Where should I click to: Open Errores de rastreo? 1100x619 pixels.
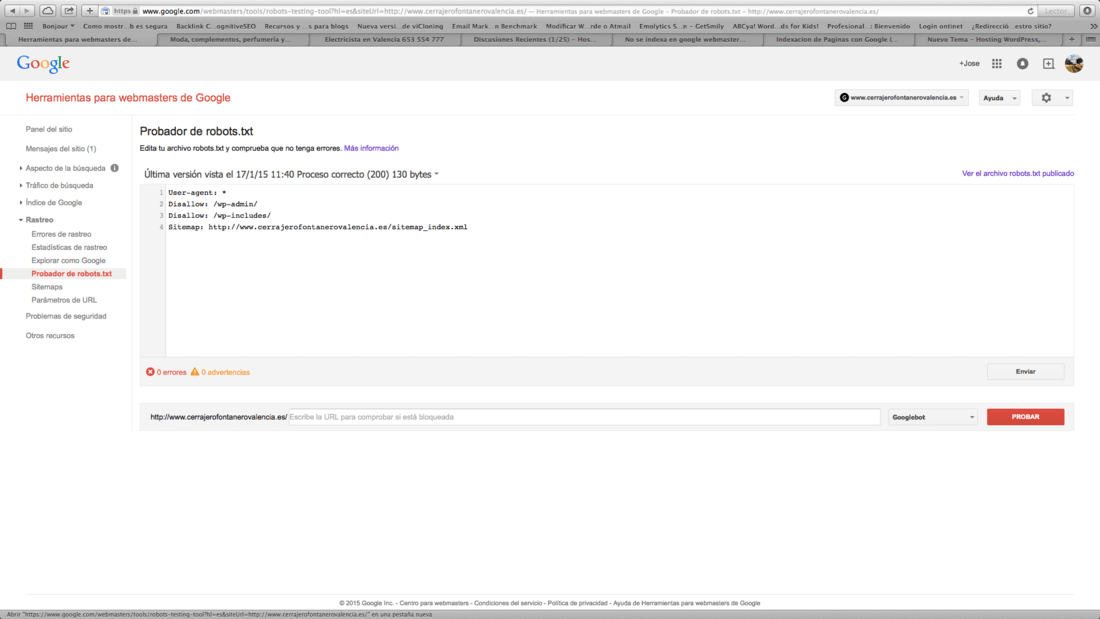point(61,234)
